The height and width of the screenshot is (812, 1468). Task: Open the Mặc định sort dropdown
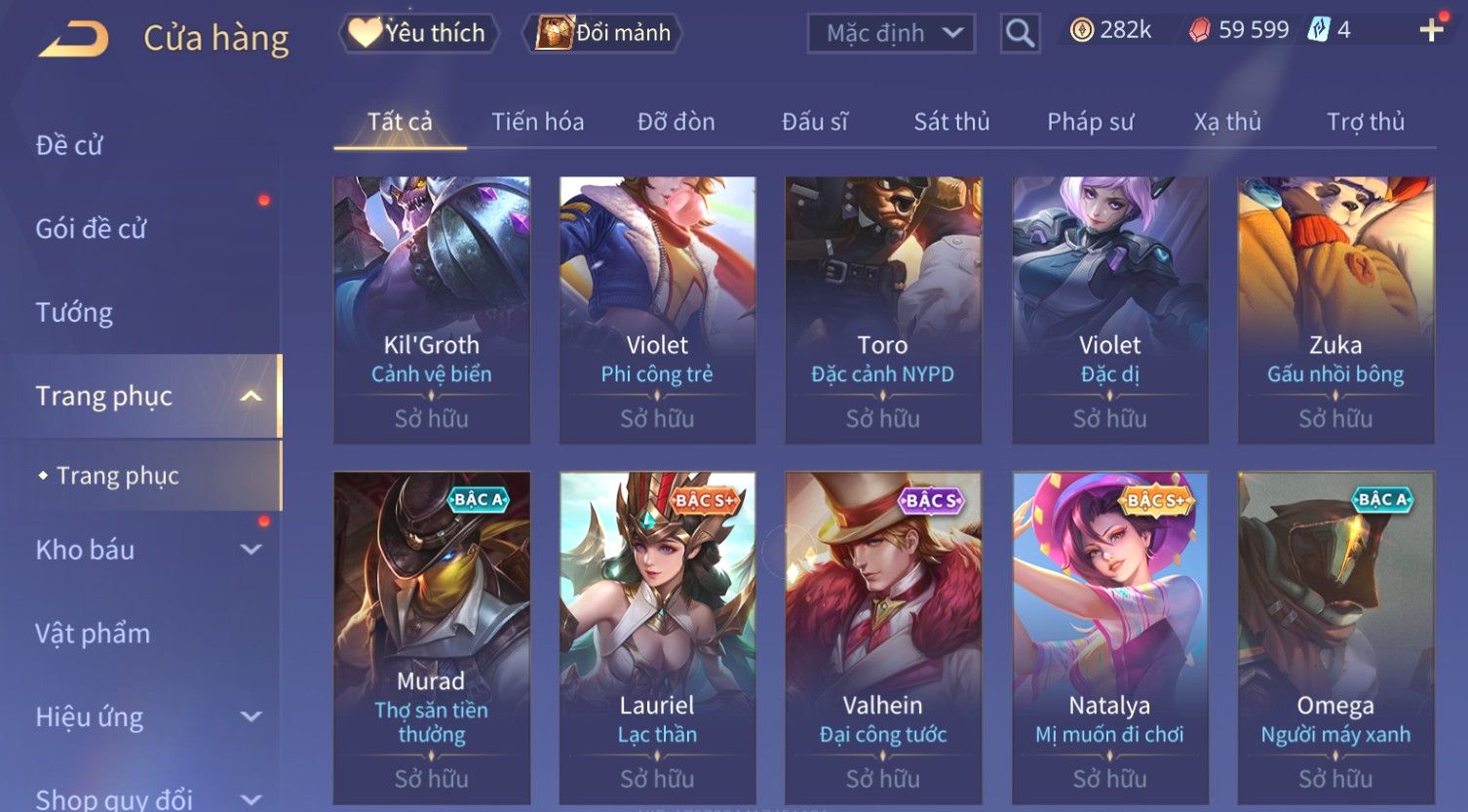pos(891,33)
